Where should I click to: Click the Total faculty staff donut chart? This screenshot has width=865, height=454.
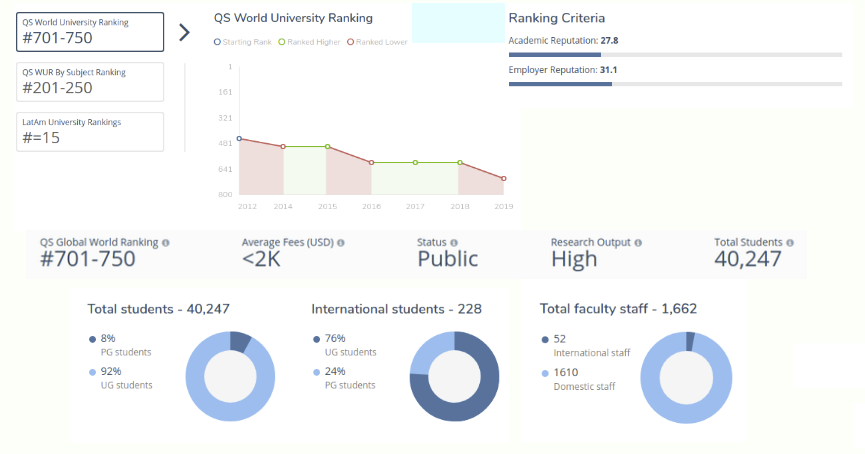coord(686,378)
